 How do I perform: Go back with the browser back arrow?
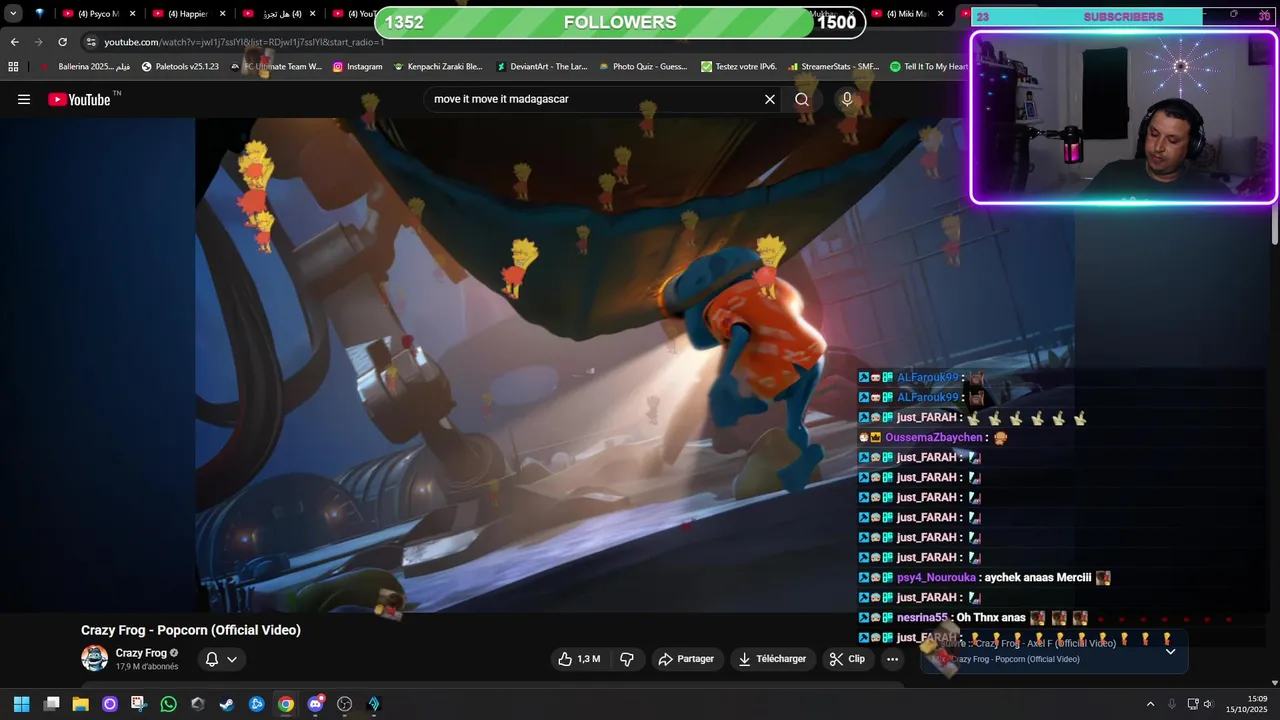tap(14, 42)
